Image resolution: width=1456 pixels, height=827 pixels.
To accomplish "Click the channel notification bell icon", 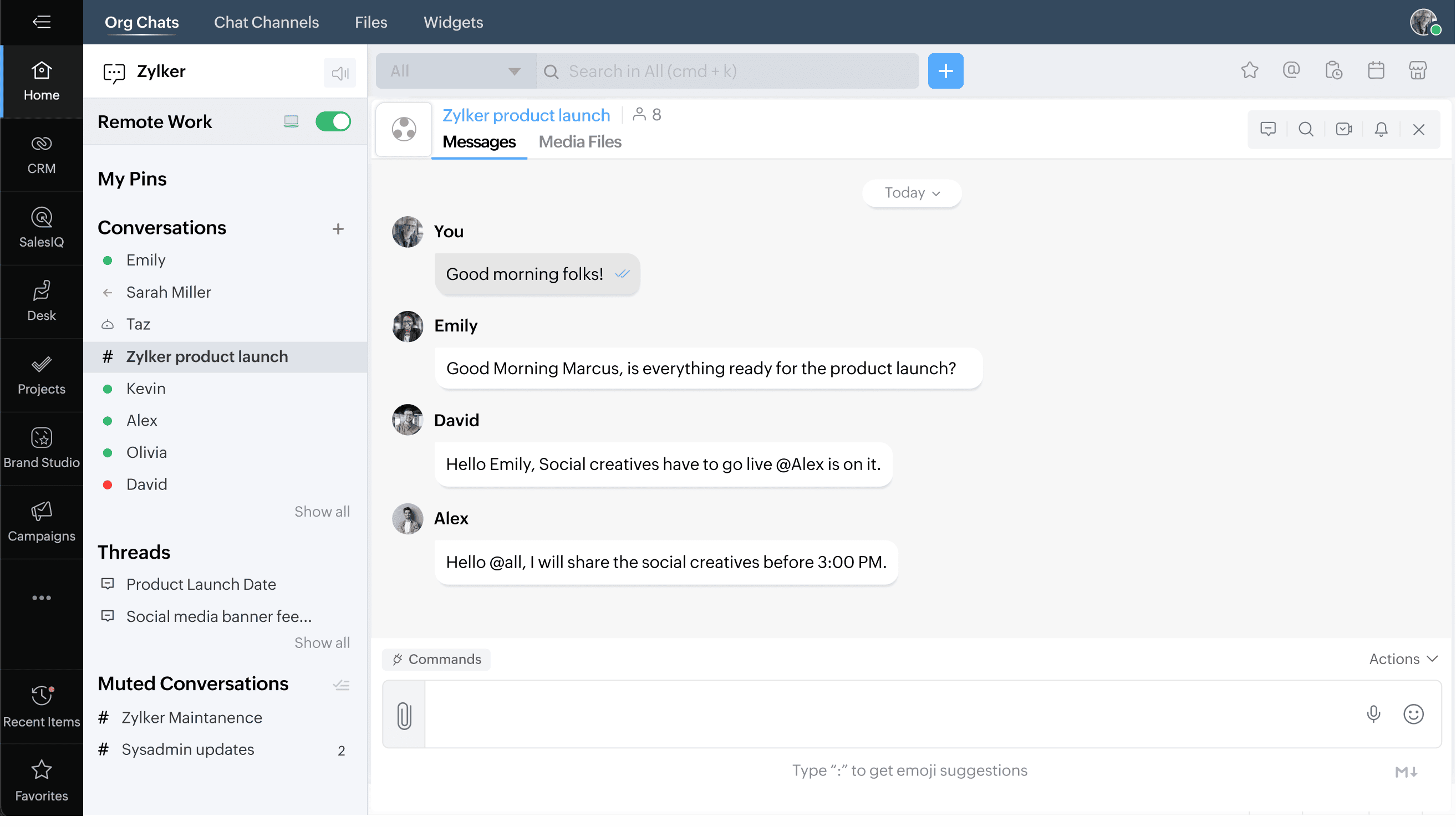I will click(1381, 130).
